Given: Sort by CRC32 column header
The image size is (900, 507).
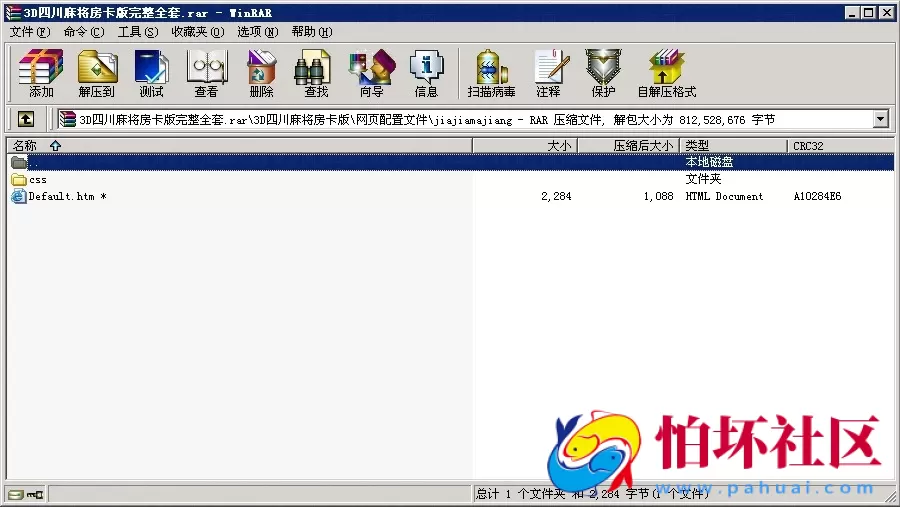Looking at the screenshot, I should 840,146.
